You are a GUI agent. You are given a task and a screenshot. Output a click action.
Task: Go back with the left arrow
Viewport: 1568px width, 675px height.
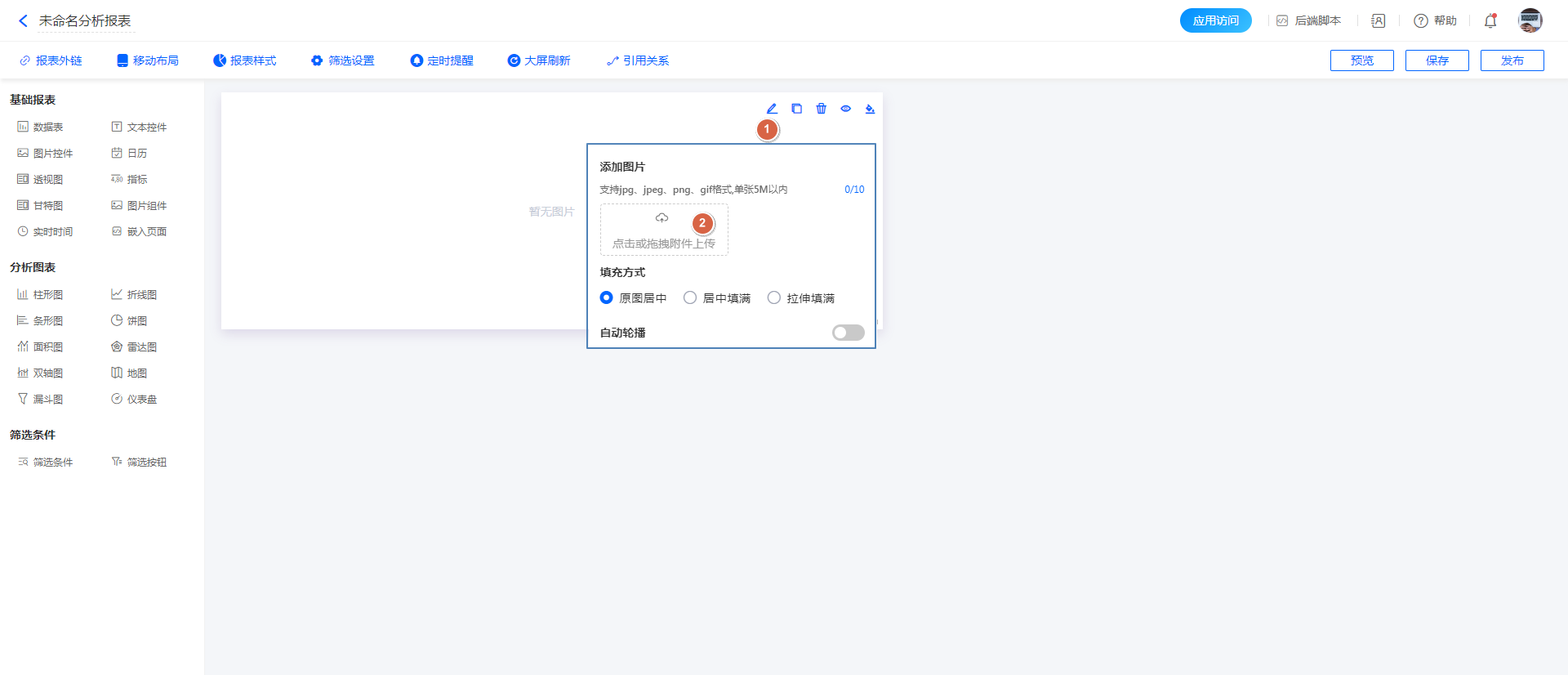[23, 21]
